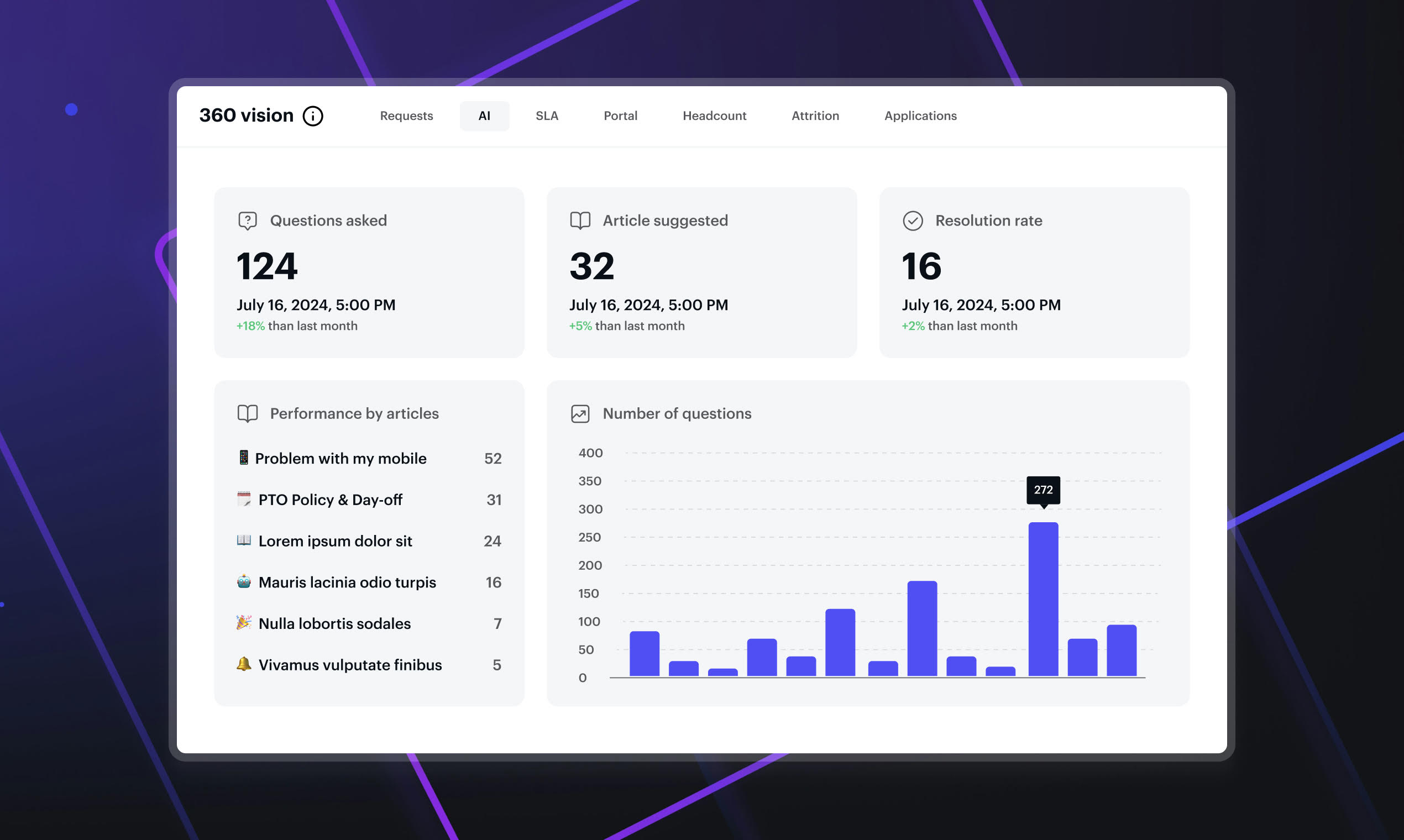1404x840 pixels.
Task: Click the Article suggested book icon
Action: pyautogui.click(x=580, y=221)
